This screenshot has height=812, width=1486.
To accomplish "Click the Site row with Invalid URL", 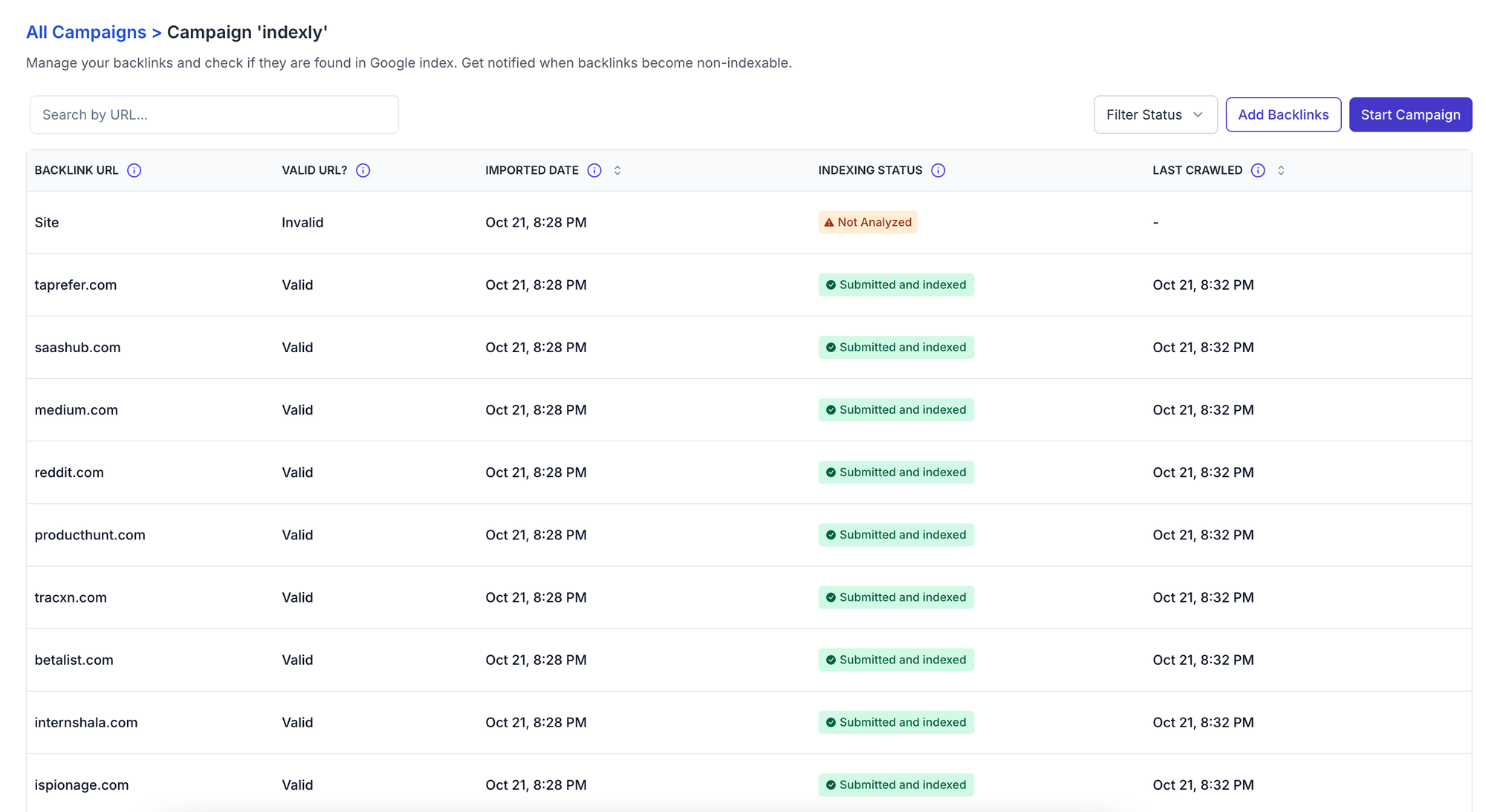I will click(47, 222).
